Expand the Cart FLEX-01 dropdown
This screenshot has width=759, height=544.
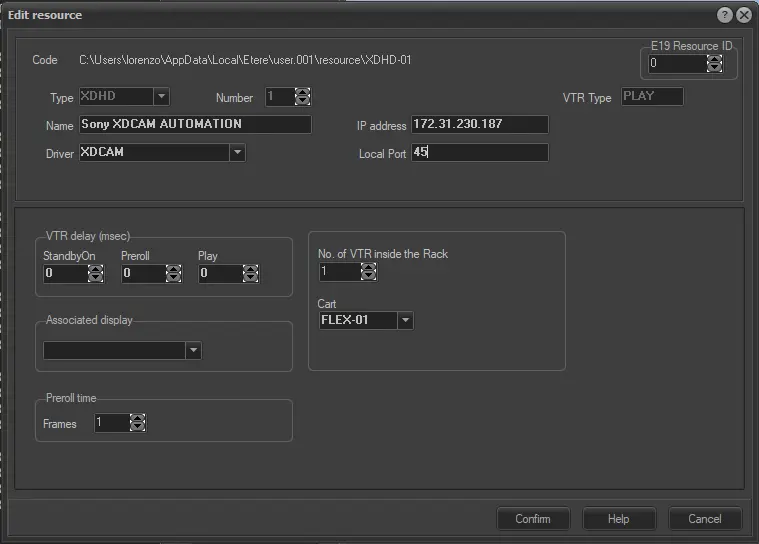tap(405, 321)
